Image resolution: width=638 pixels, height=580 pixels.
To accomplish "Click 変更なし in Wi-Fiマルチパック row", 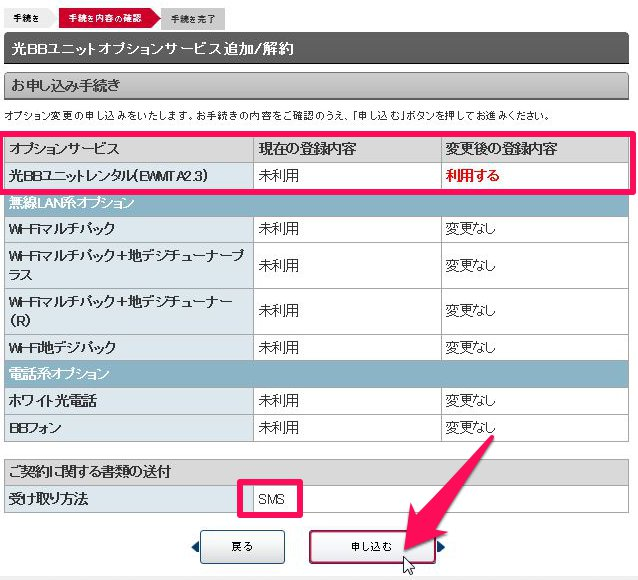I will (470, 229).
